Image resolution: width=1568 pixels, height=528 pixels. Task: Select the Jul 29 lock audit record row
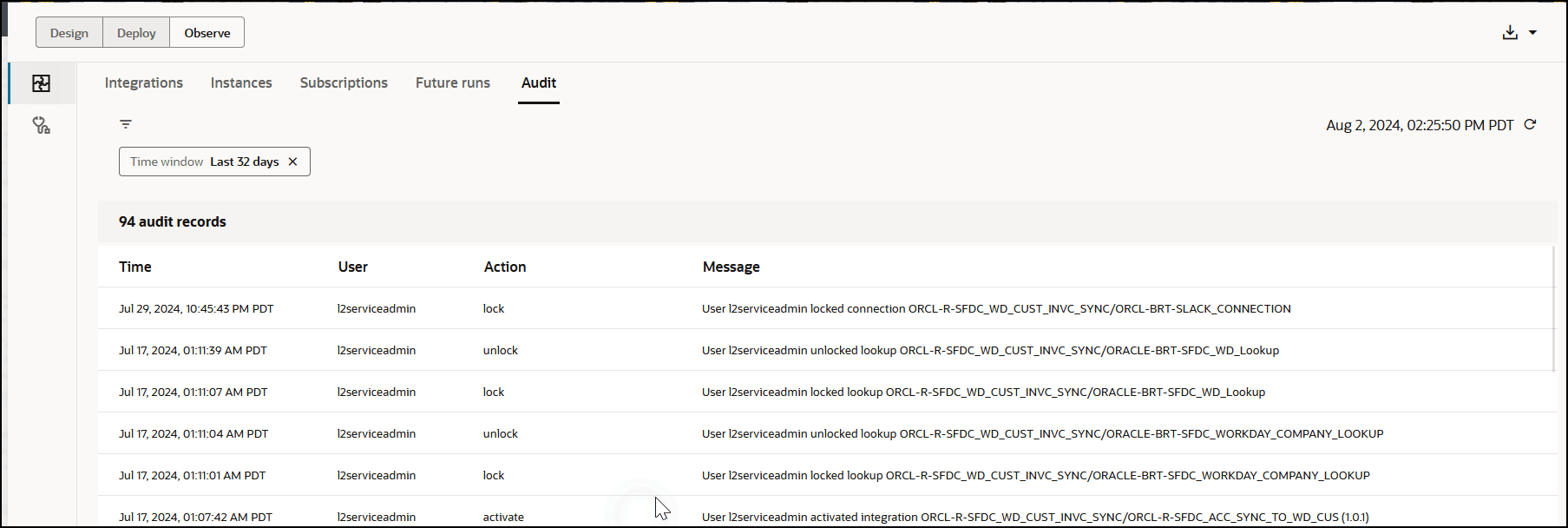click(824, 308)
